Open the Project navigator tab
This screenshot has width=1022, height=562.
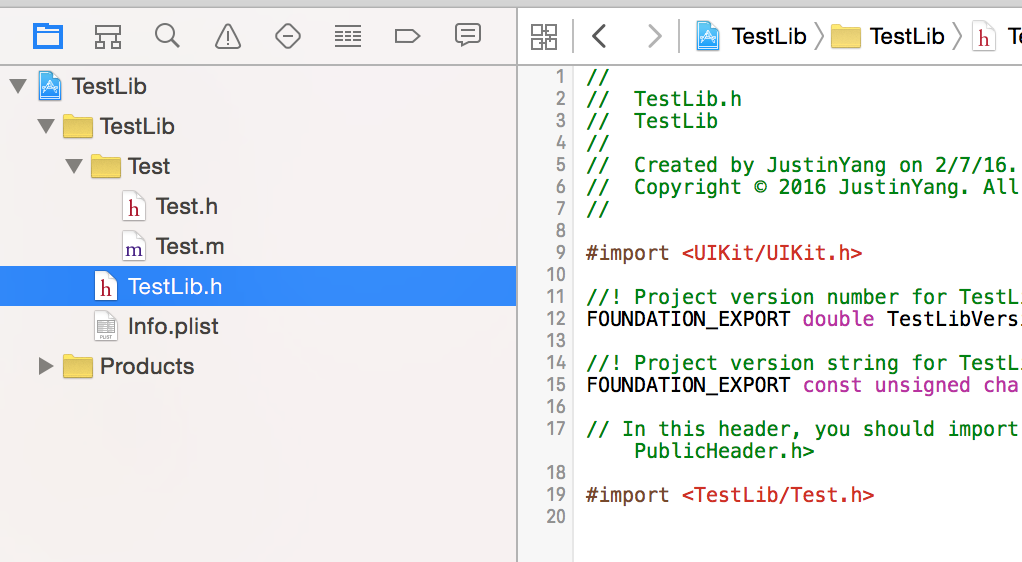point(48,37)
